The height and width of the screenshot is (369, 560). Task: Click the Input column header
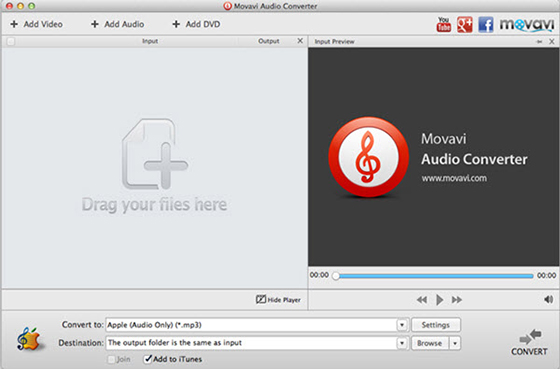pos(150,41)
